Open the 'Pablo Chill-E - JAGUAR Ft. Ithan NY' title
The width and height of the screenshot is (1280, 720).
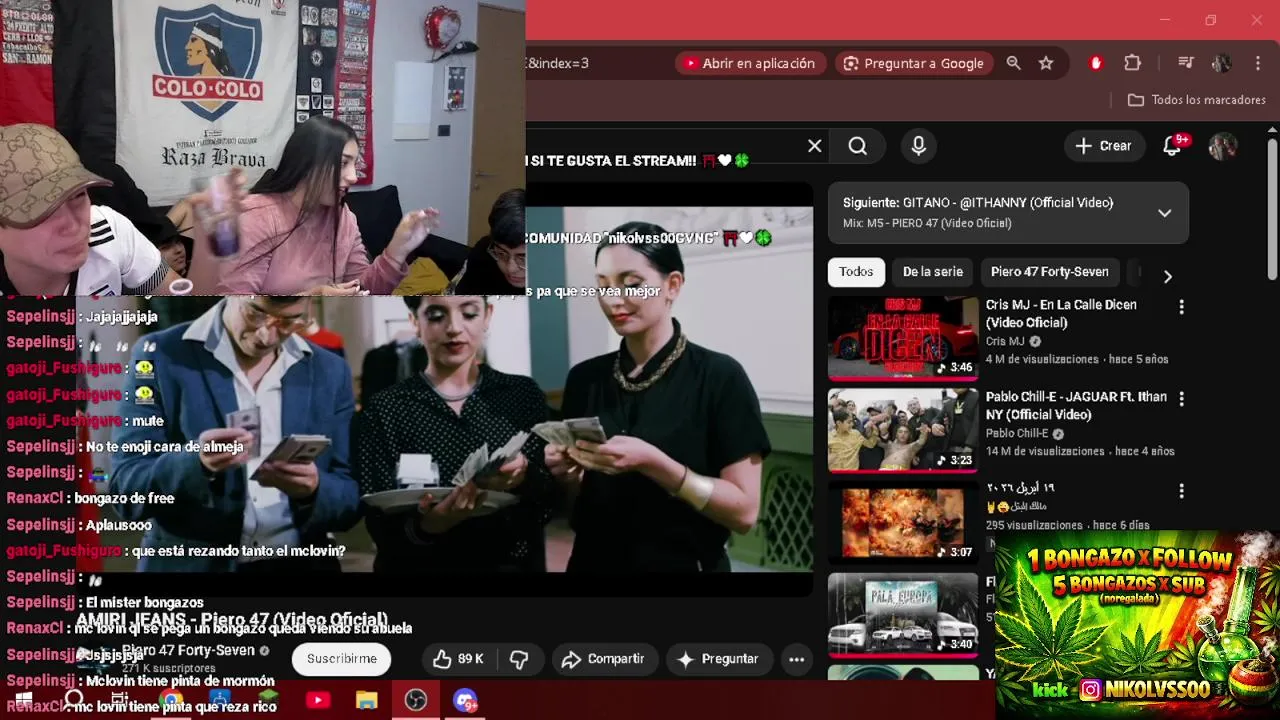[1076, 405]
